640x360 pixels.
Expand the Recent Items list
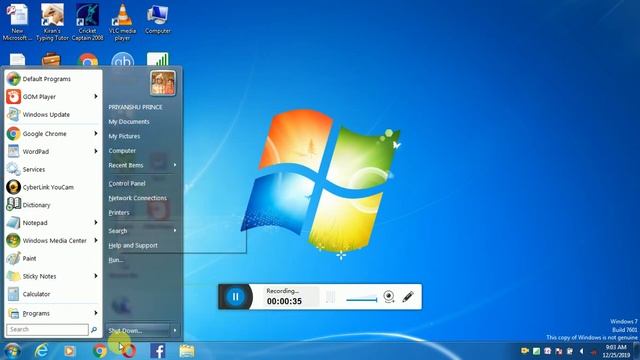coord(142,165)
